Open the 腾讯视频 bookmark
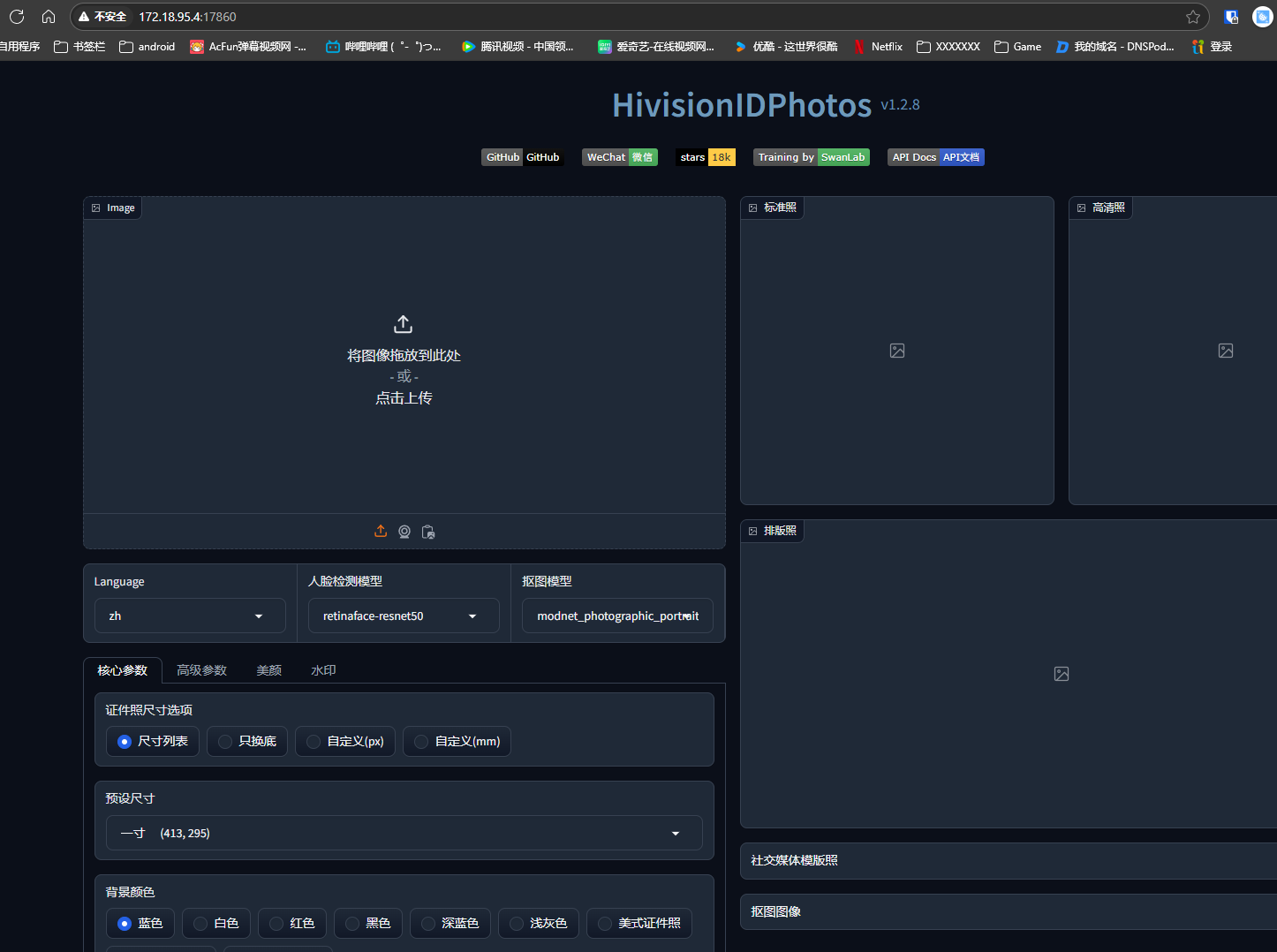This screenshot has width=1277, height=952. (x=518, y=47)
